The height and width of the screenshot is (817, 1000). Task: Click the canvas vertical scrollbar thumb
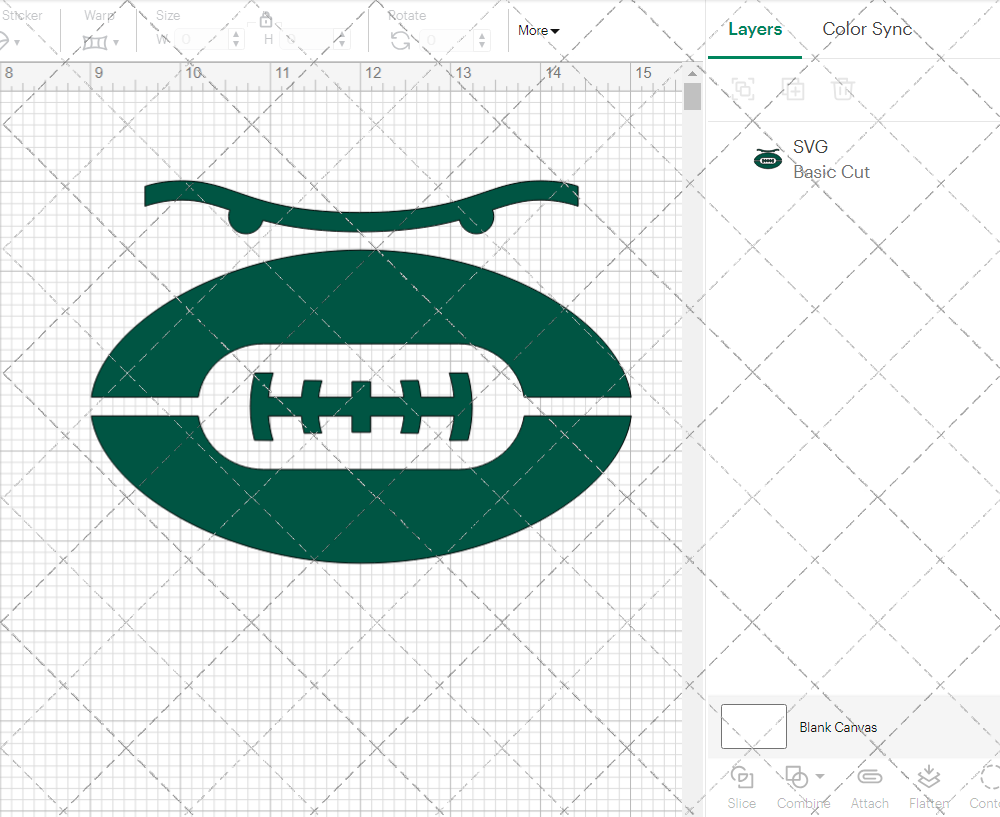tap(692, 97)
